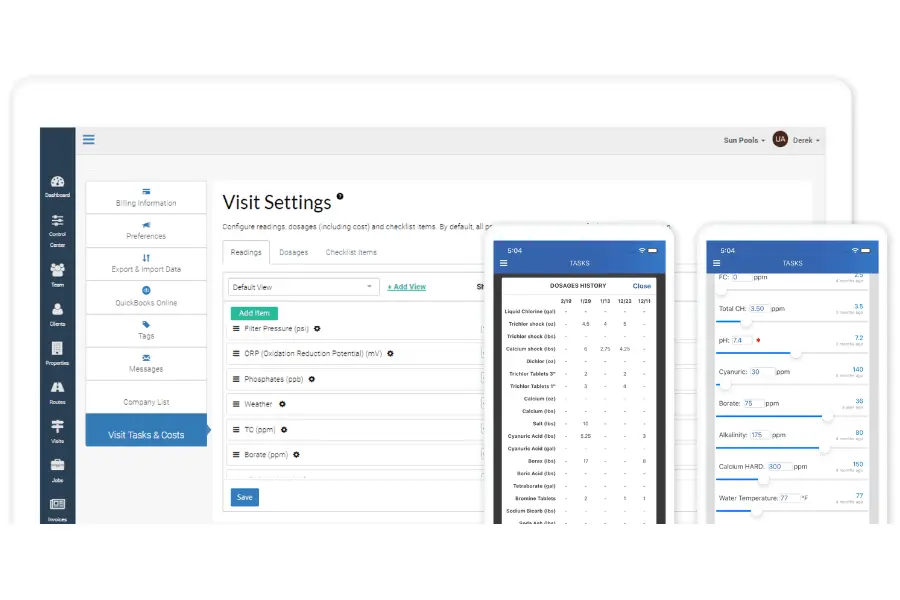Open Sun Pools company dropdown

pyautogui.click(x=744, y=140)
